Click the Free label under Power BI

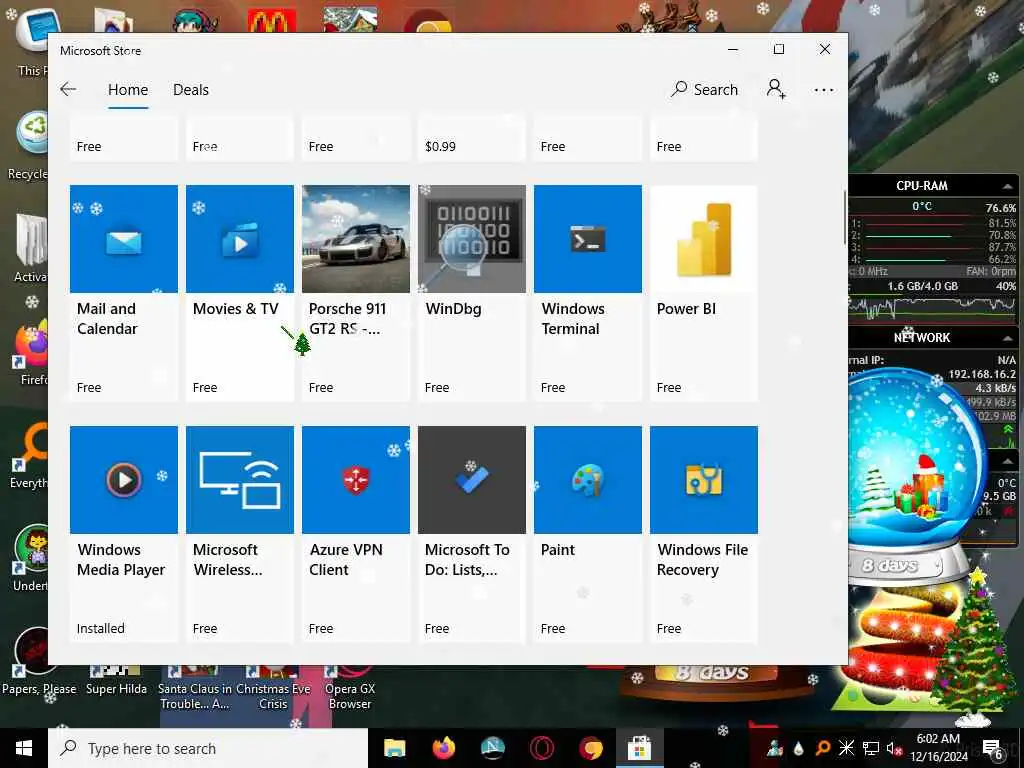[669, 387]
